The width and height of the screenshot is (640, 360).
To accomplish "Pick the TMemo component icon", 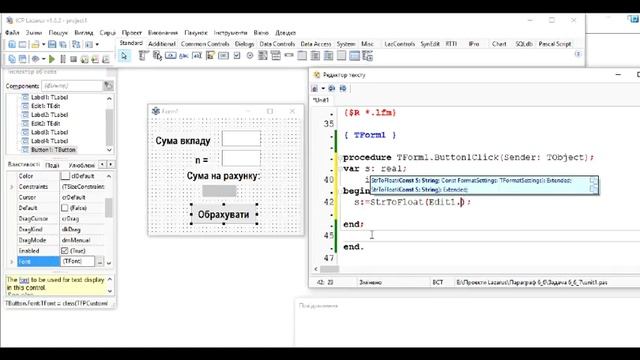I will click(210, 56).
